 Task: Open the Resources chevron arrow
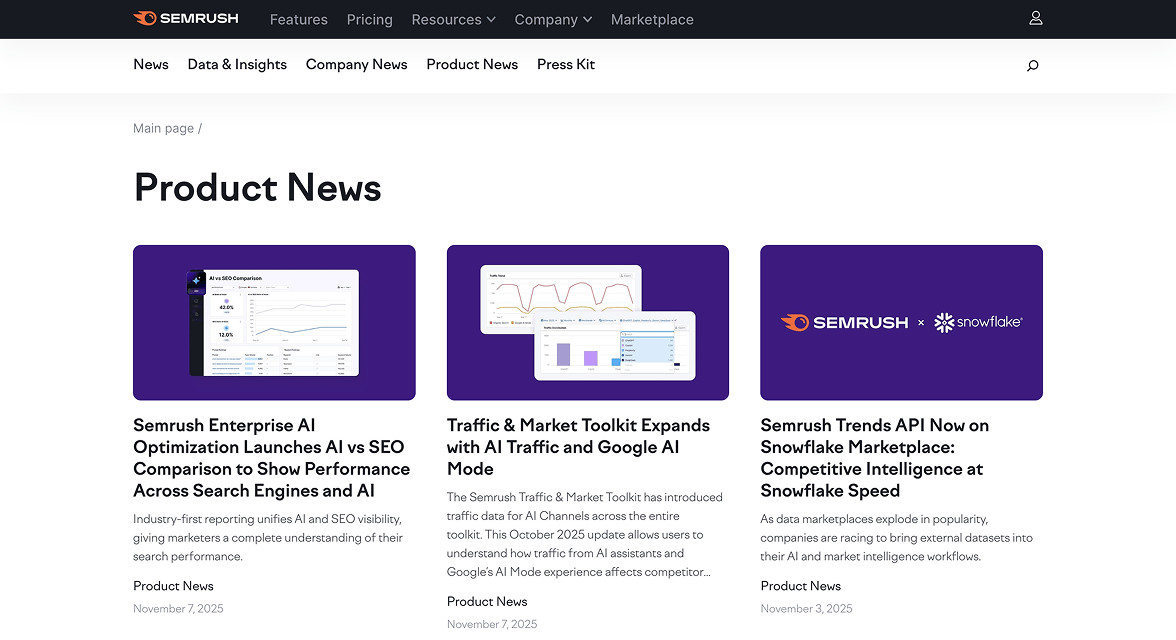(x=490, y=19)
